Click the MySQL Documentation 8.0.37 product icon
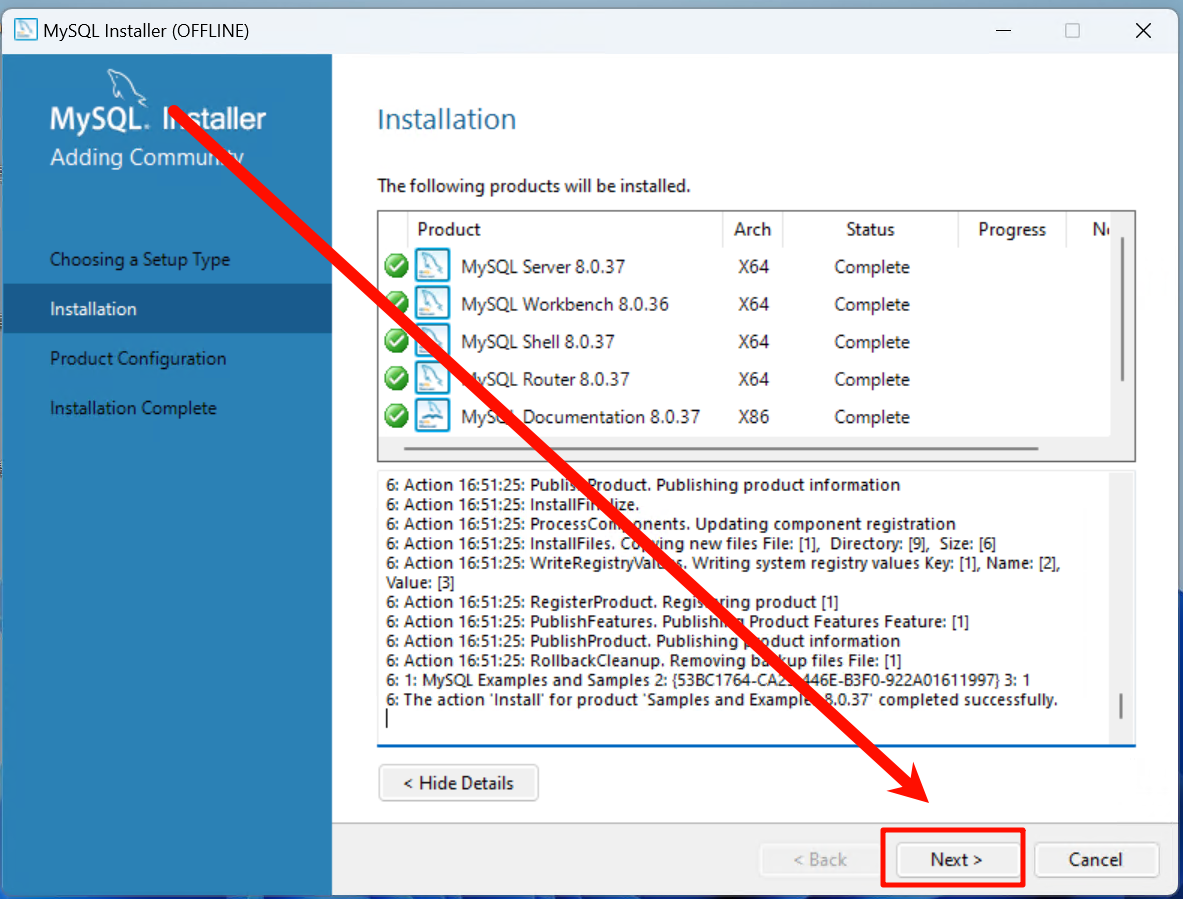The image size is (1183, 899). 432,416
